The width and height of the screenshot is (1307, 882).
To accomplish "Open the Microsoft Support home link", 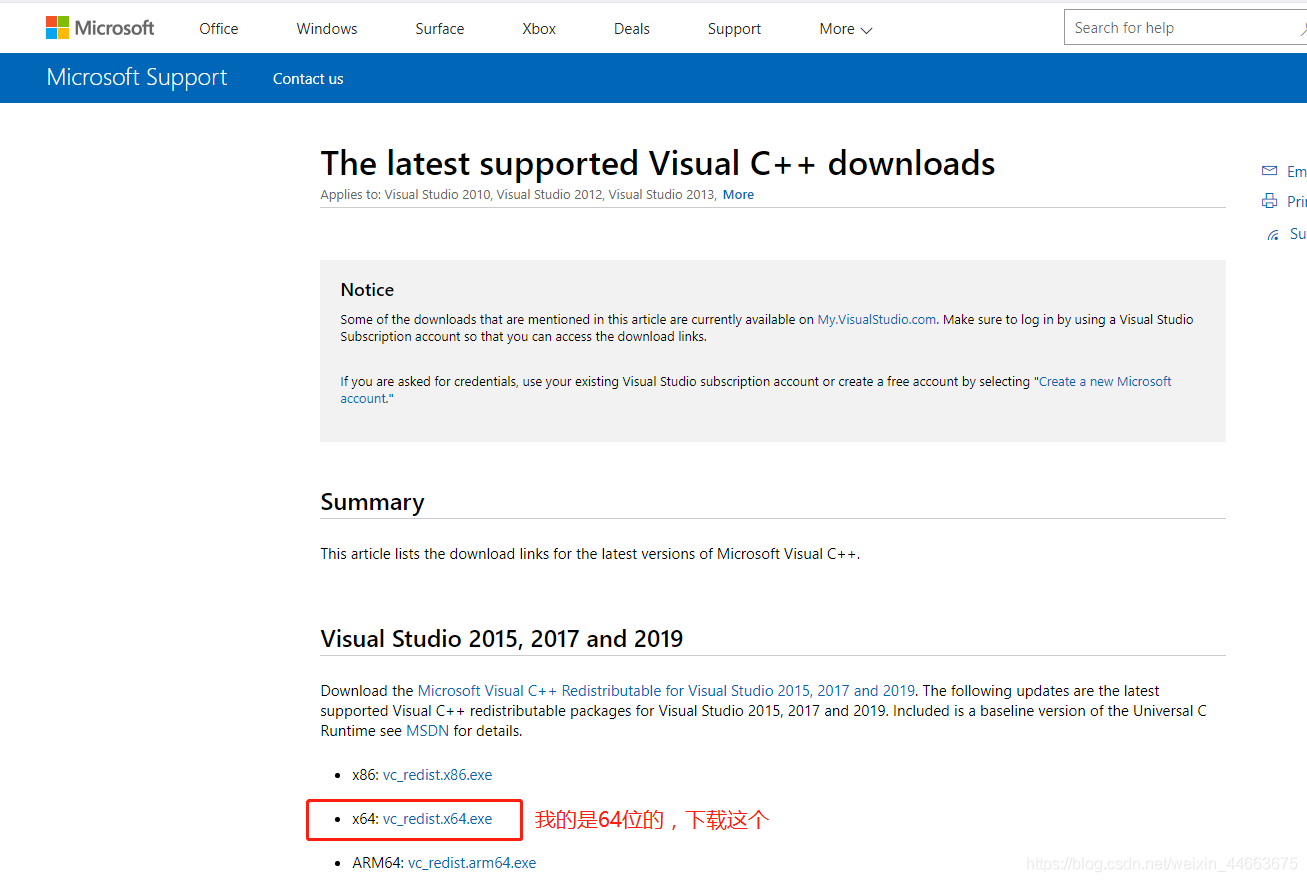I will click(x=137, y=78).
